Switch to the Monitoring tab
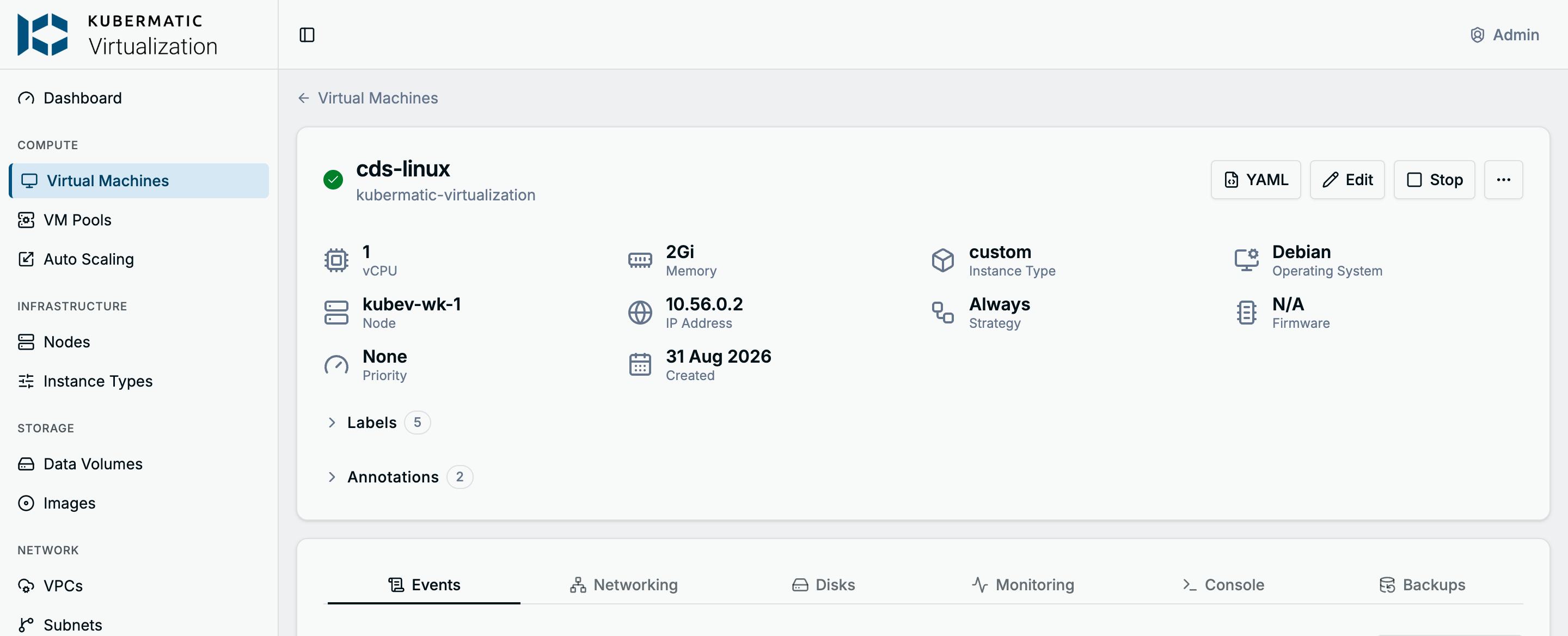The height and width of the screenshot is (636, 1568). coord(1022,585)
